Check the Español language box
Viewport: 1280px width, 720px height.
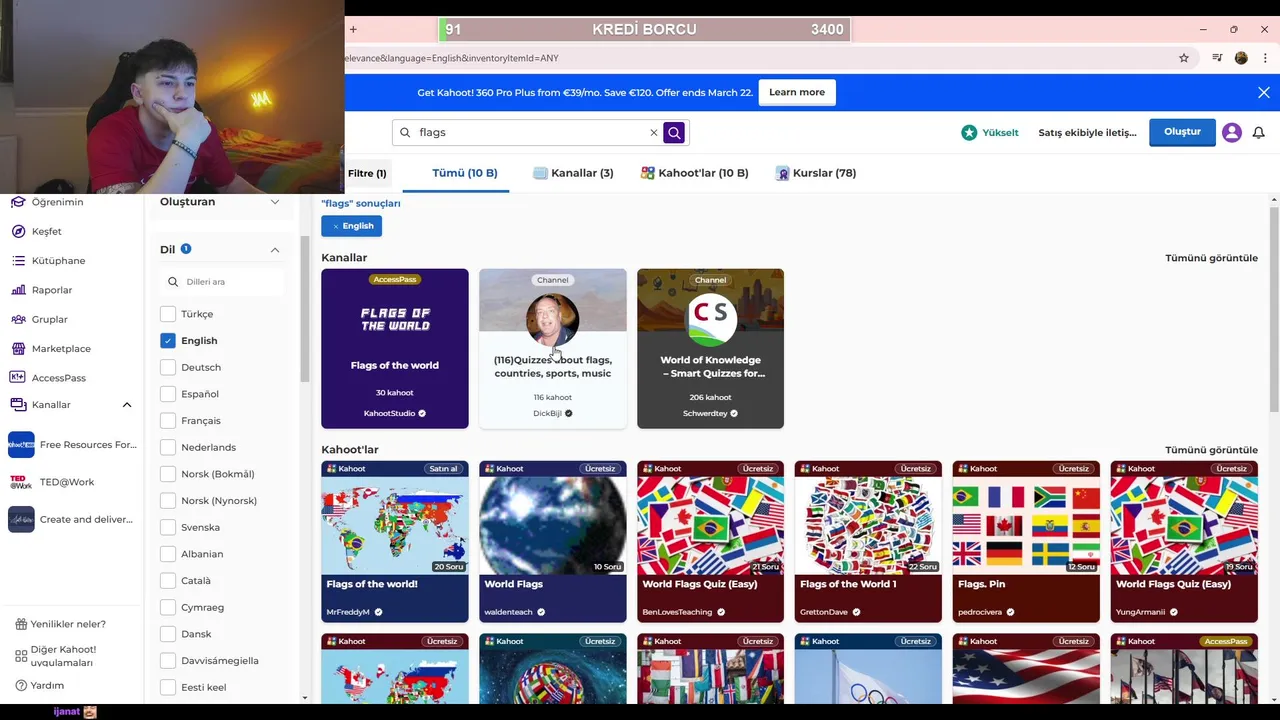tap(168, 394)
